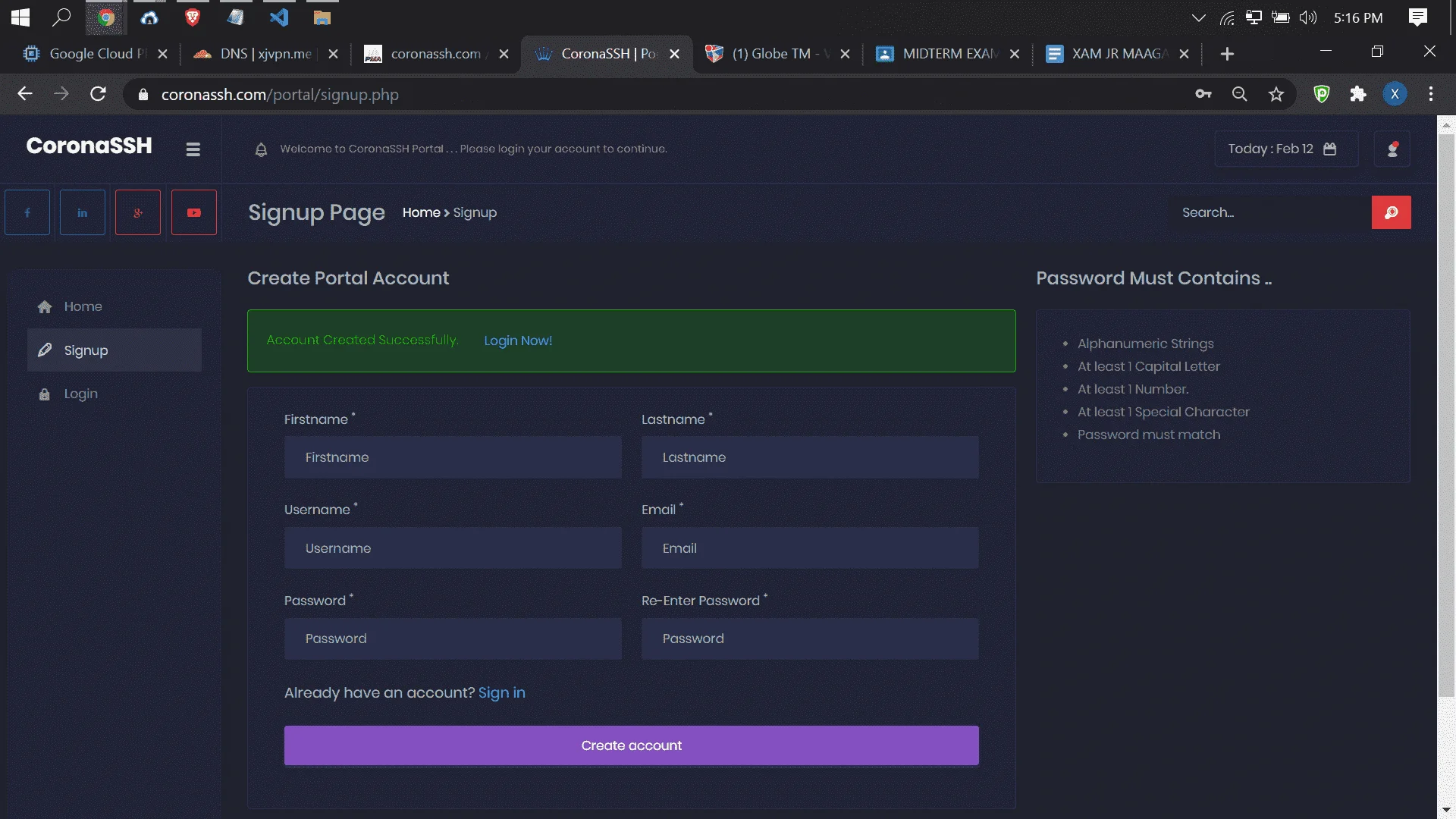The height and width of the screenshot is (819, 1456).
Task: Click the LinkedIn social icon button
Action: pyautogui.click(x=83, y=212)
